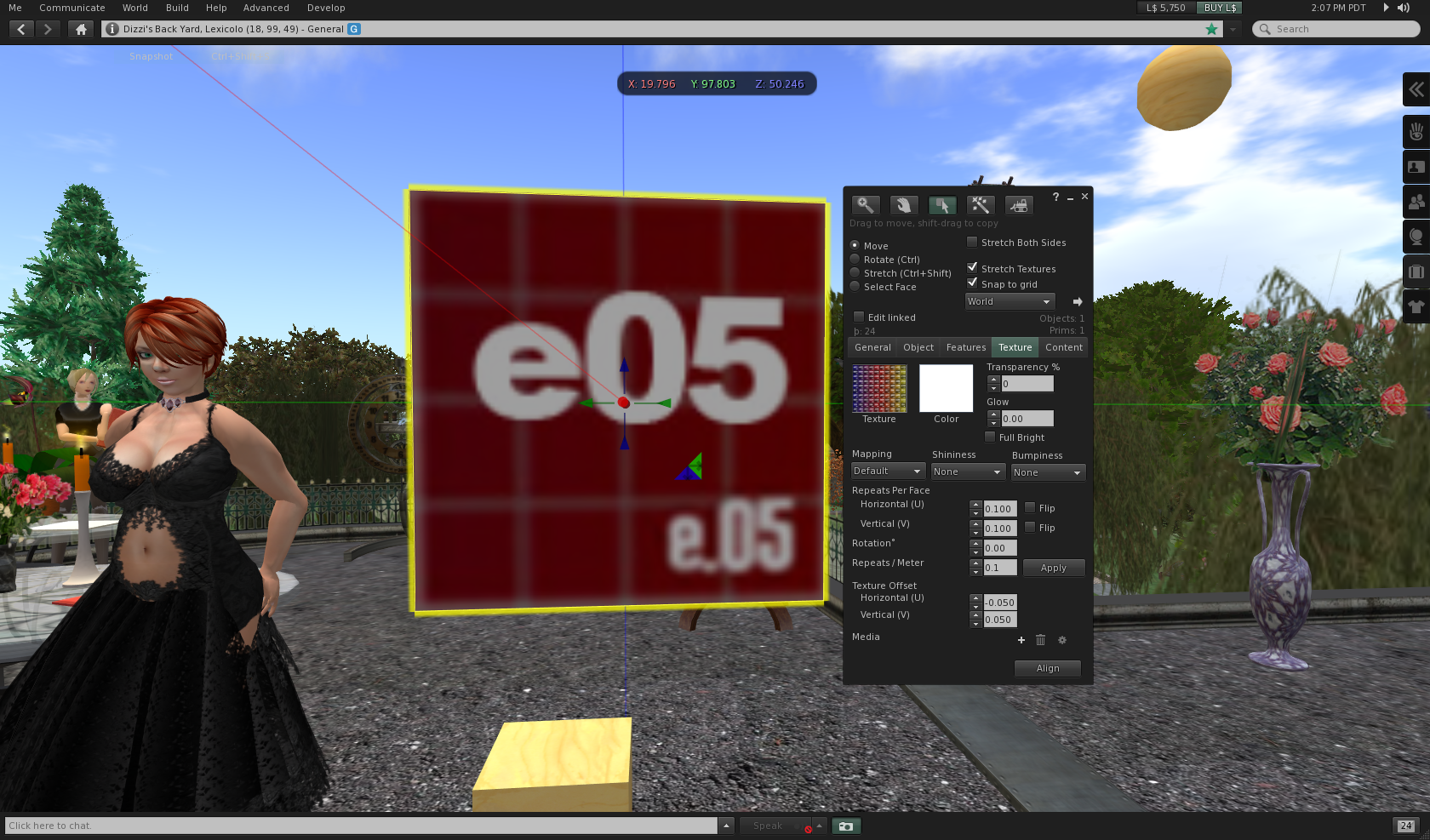Click the white Color swatch

(x=946, y=389)
